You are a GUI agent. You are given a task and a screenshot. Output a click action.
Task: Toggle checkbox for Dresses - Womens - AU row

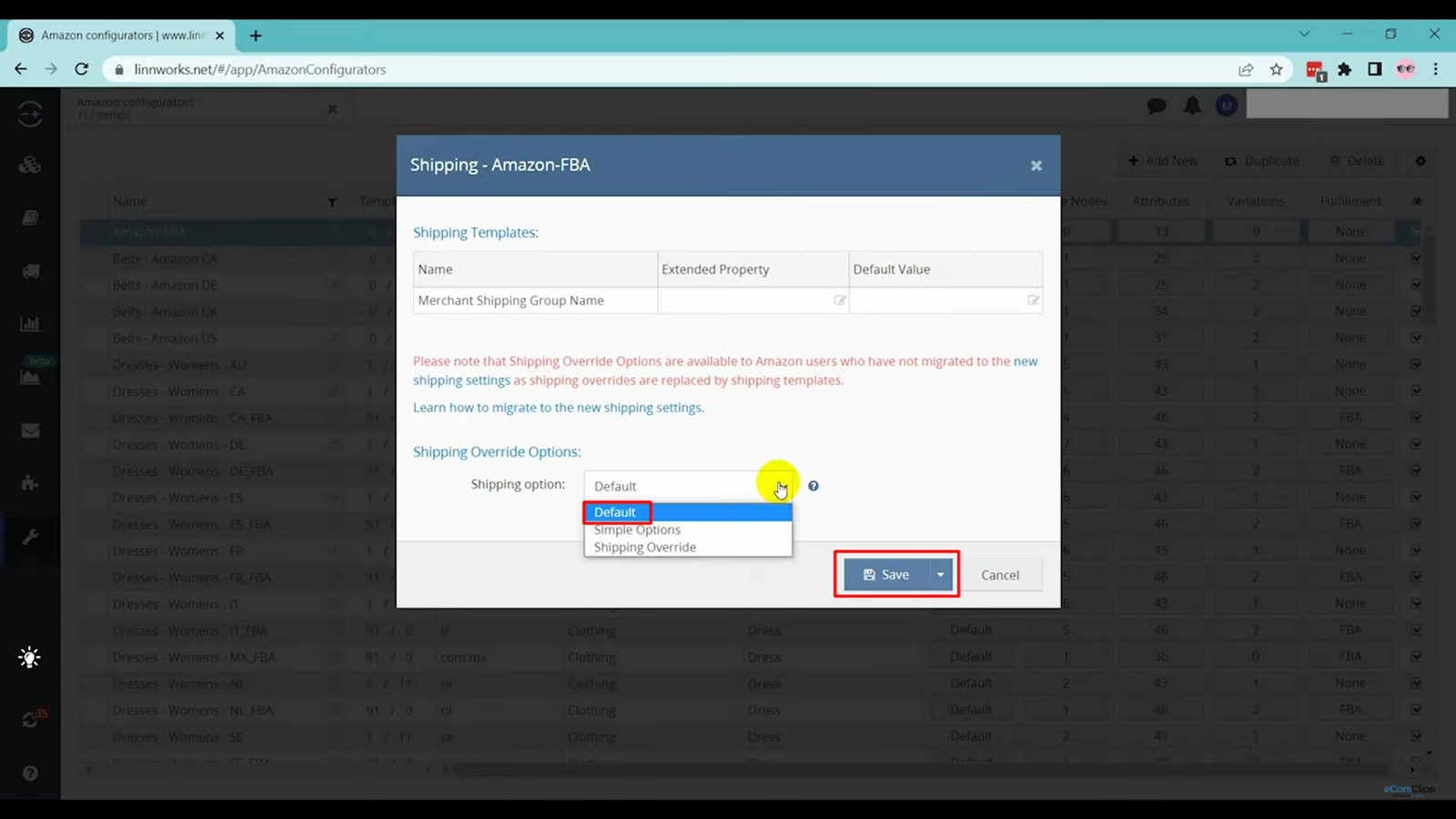point(1416,364)
